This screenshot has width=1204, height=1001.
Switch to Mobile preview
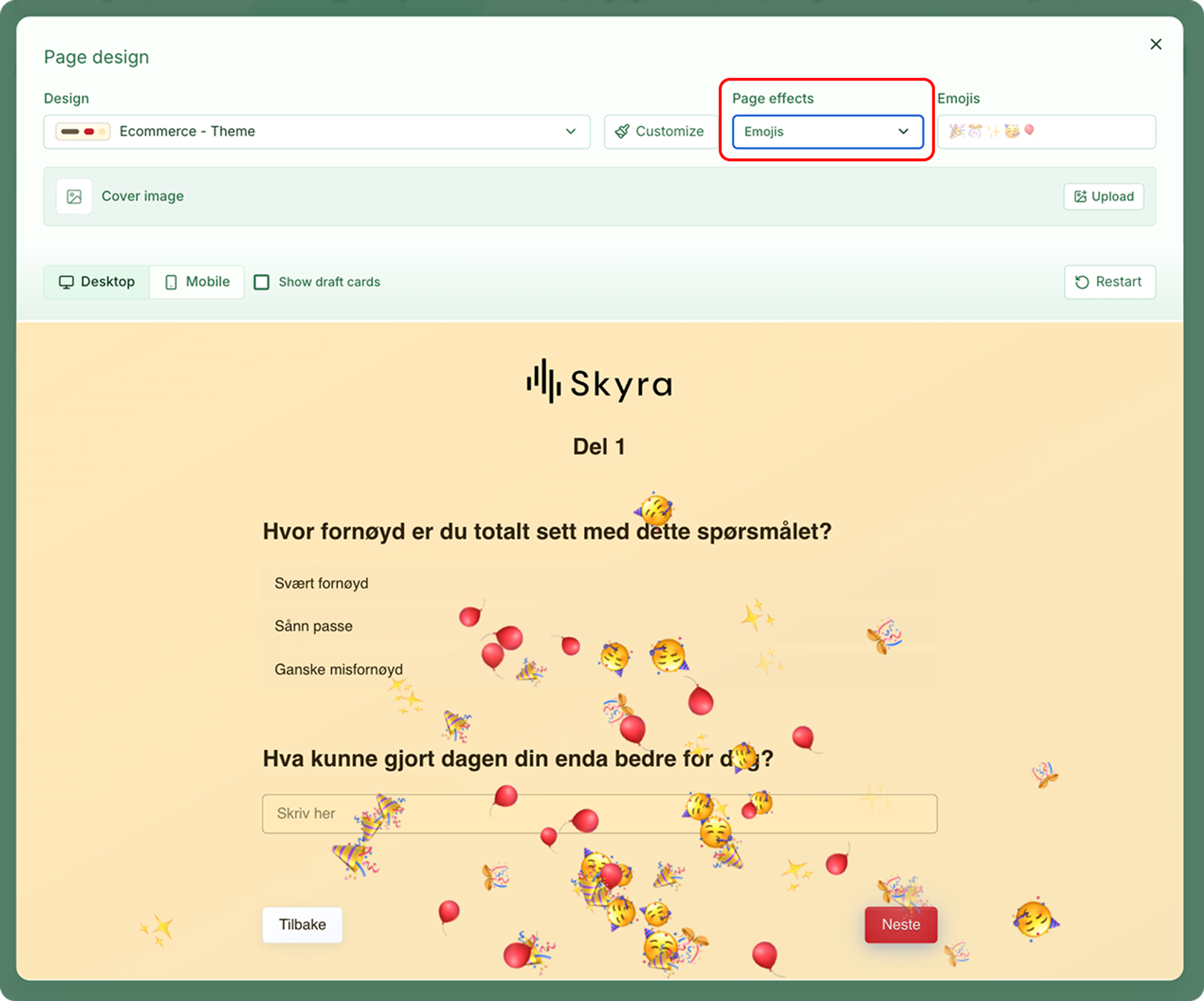coord(197,282)
